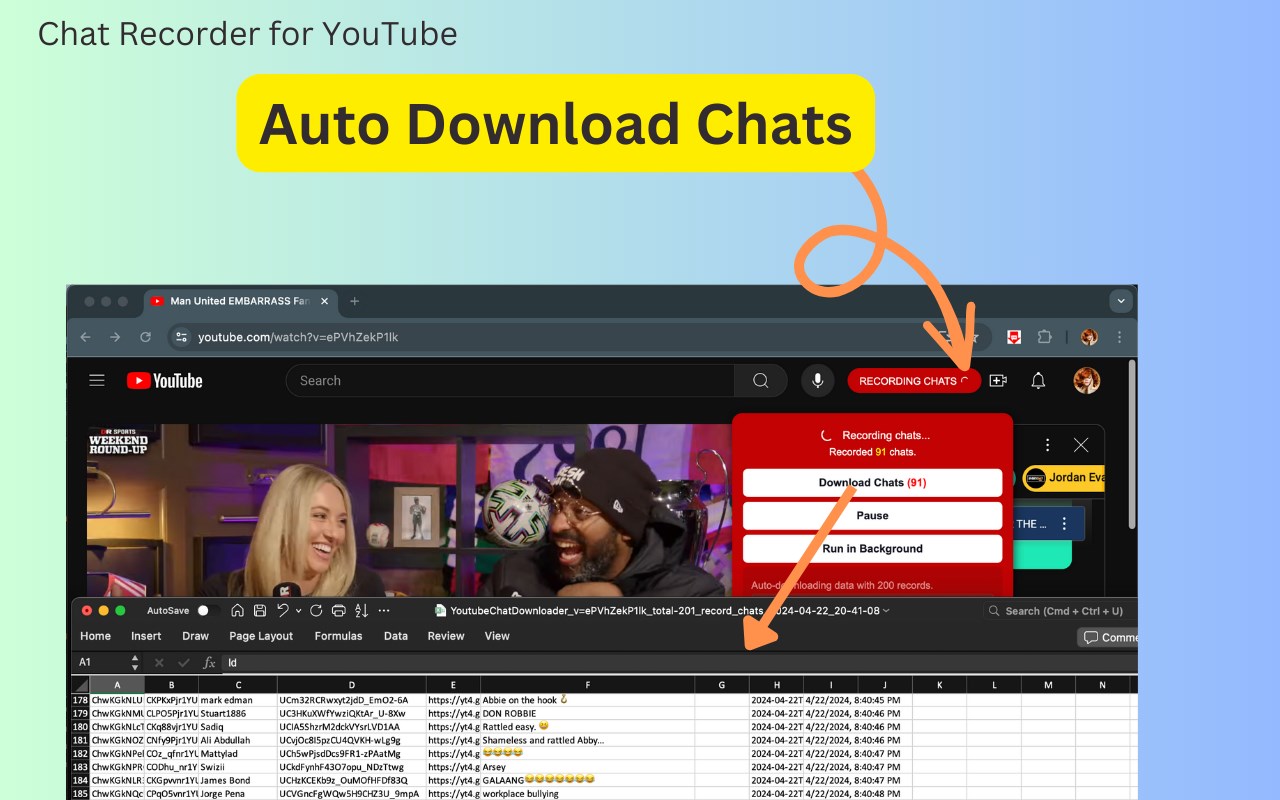Viewport: 1280px width, 800px height.
Task: Open the YouTube hamburger guide menu
Action: [97, 380]
